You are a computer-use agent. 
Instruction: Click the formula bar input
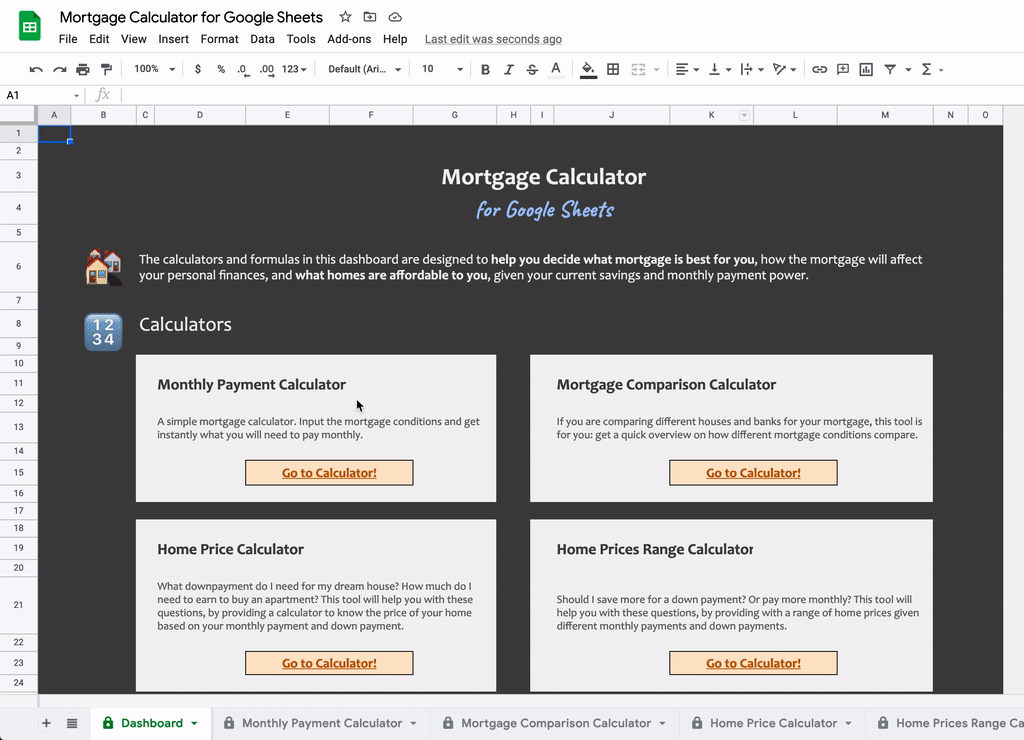pos(571,95)
